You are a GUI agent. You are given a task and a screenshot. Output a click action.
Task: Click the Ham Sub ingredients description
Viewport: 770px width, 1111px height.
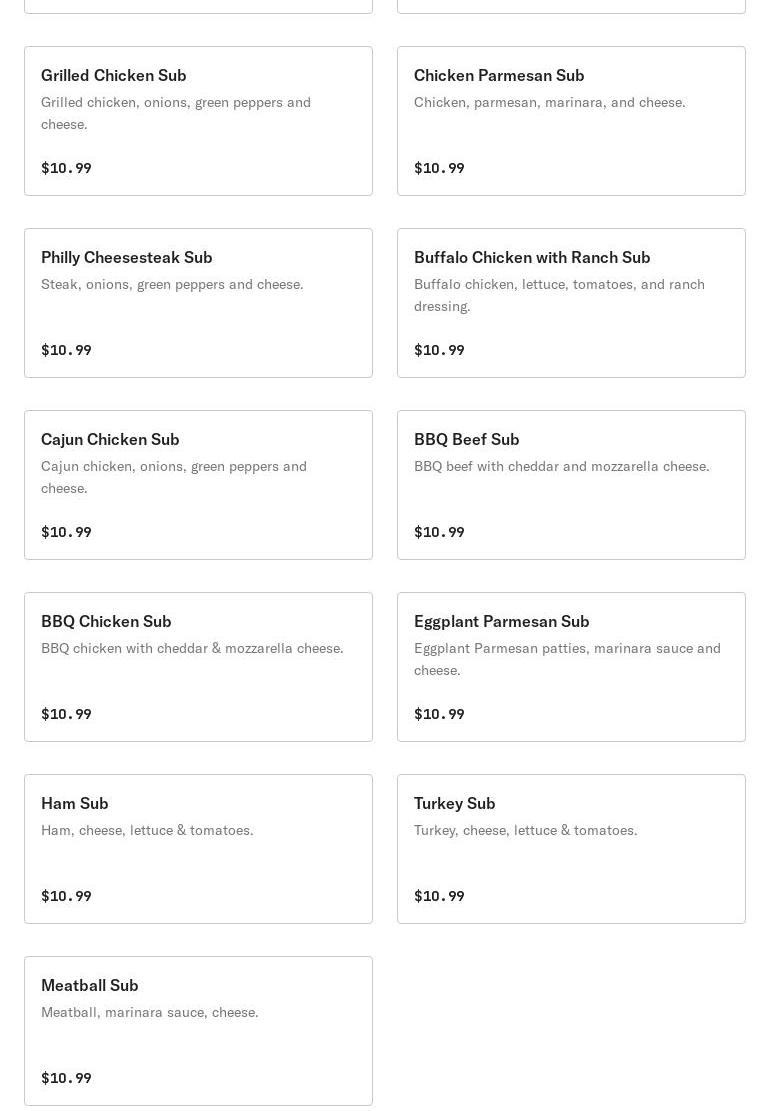click(147, 830)
